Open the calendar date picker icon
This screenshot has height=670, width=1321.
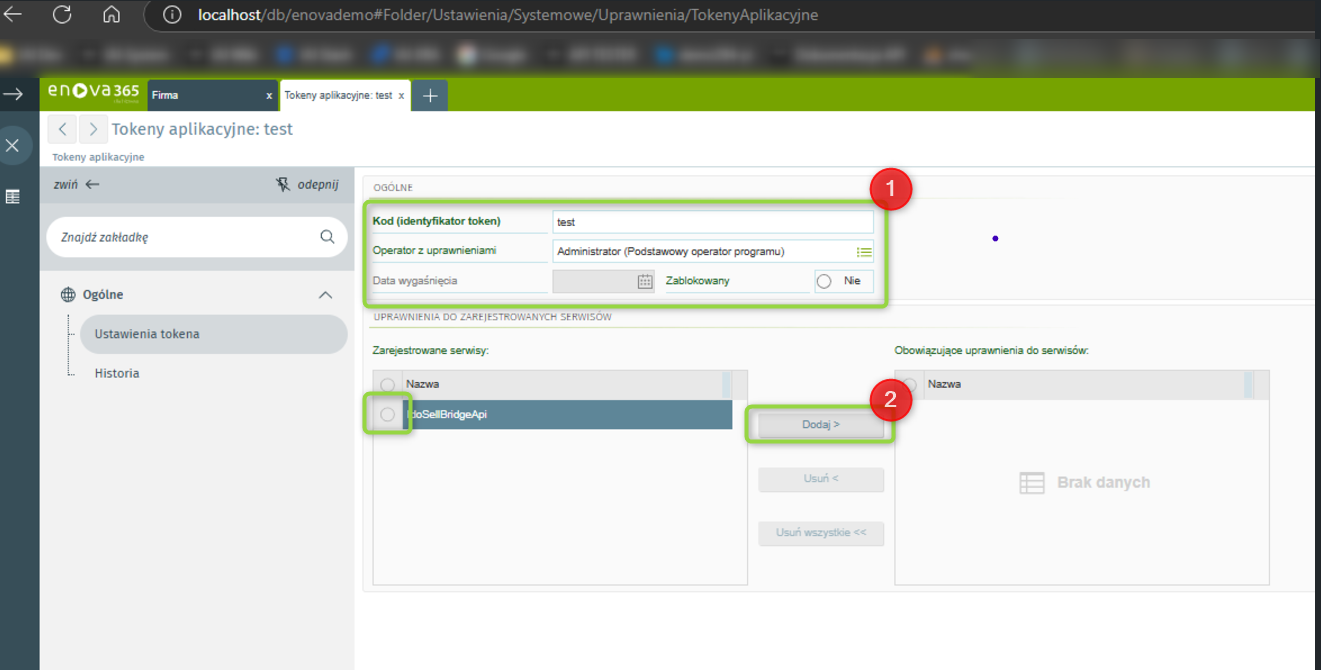(x=645, y=282)
